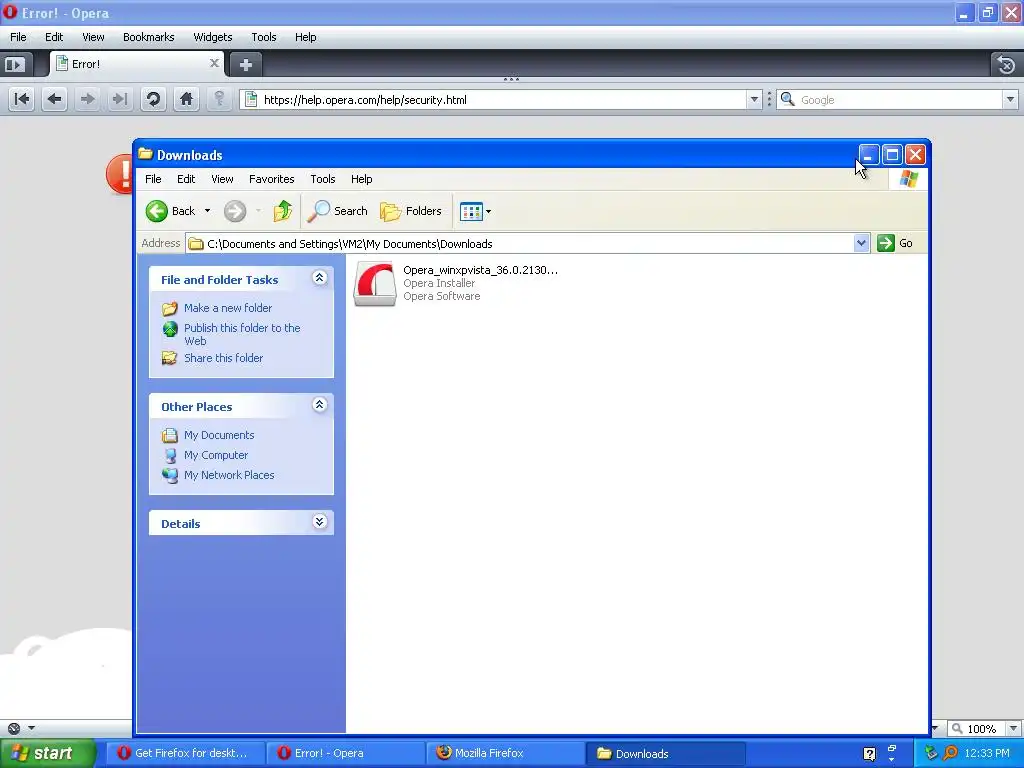Image resolution: width=1024 pixels, height=768 pixels.
Task: Open My Computer link in Other Places
Action: coord(216,455)
